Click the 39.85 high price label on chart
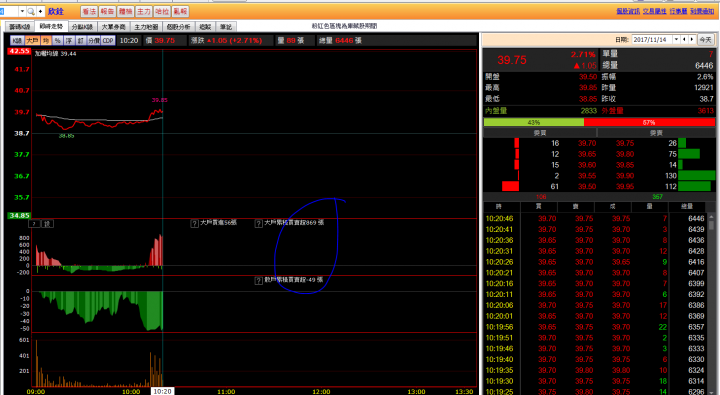The width and height of the screenshot is (720, 395). pyautogui.click(x=159, y=100)
